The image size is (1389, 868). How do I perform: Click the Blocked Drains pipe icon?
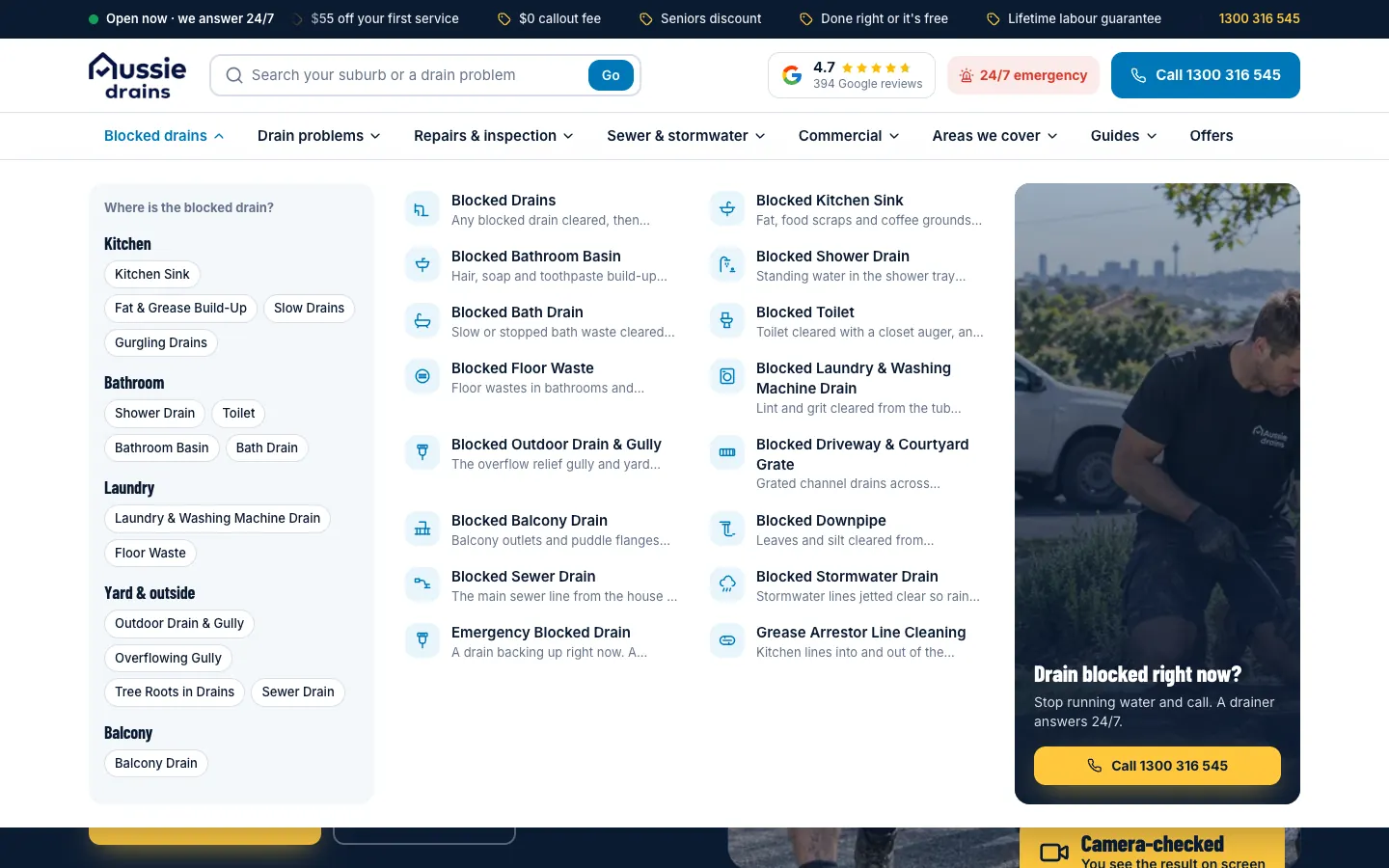pos(422,209)
